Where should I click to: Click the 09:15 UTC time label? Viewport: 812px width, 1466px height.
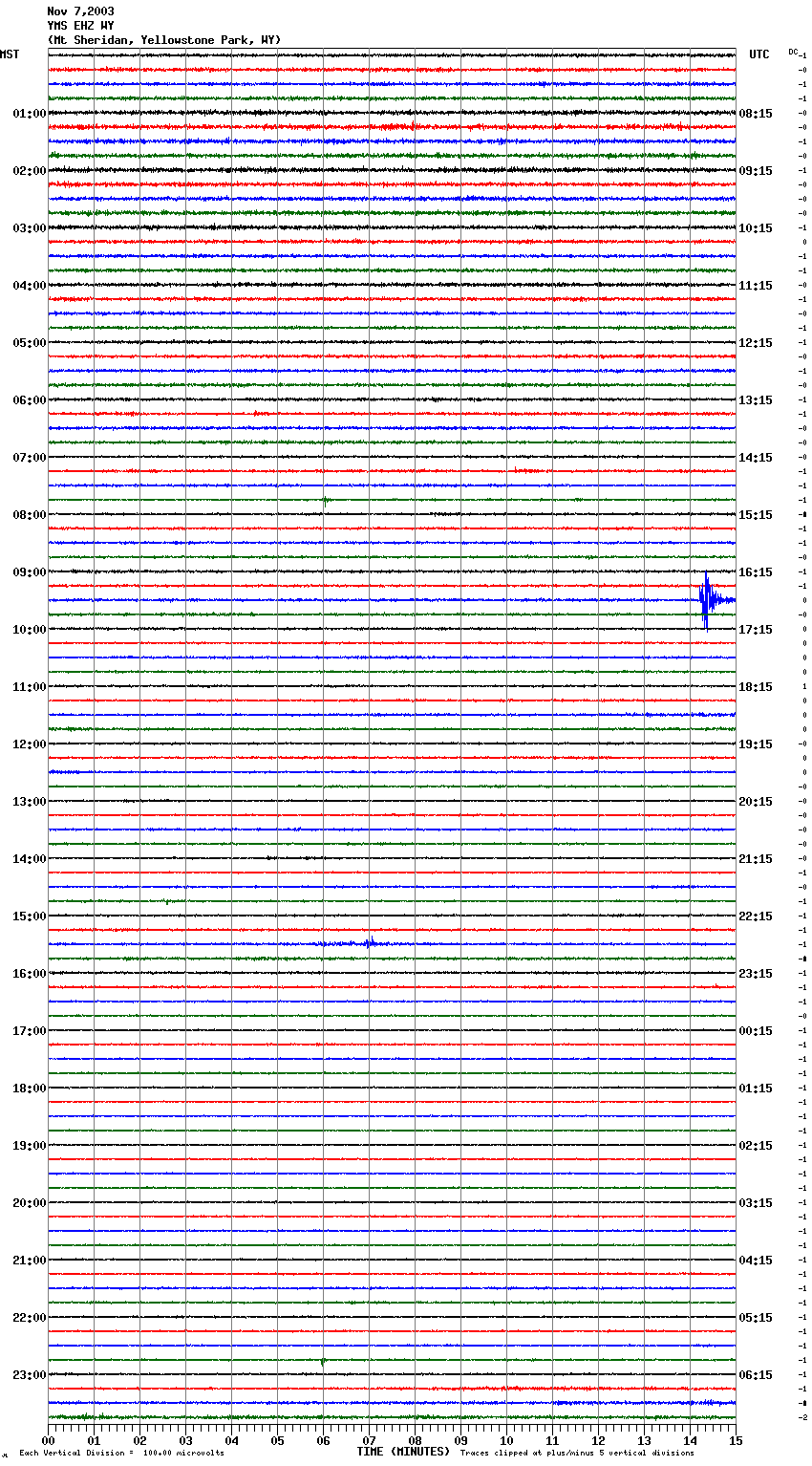click(x=756, y=171)
